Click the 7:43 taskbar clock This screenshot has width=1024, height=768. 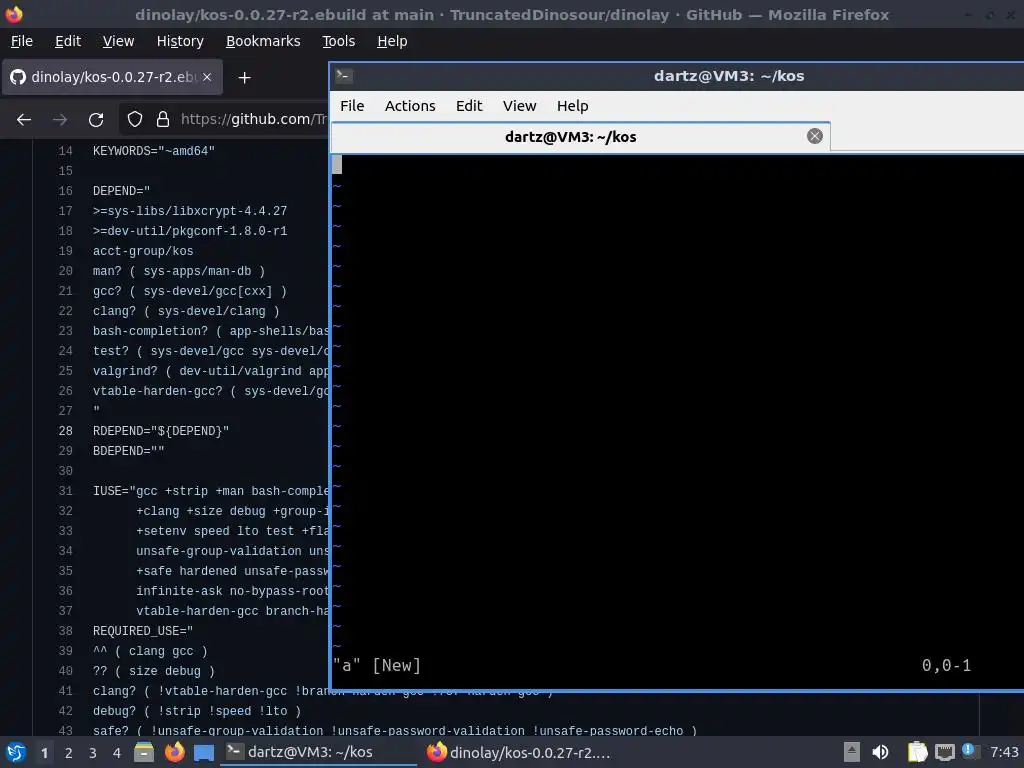(1004, 752)
